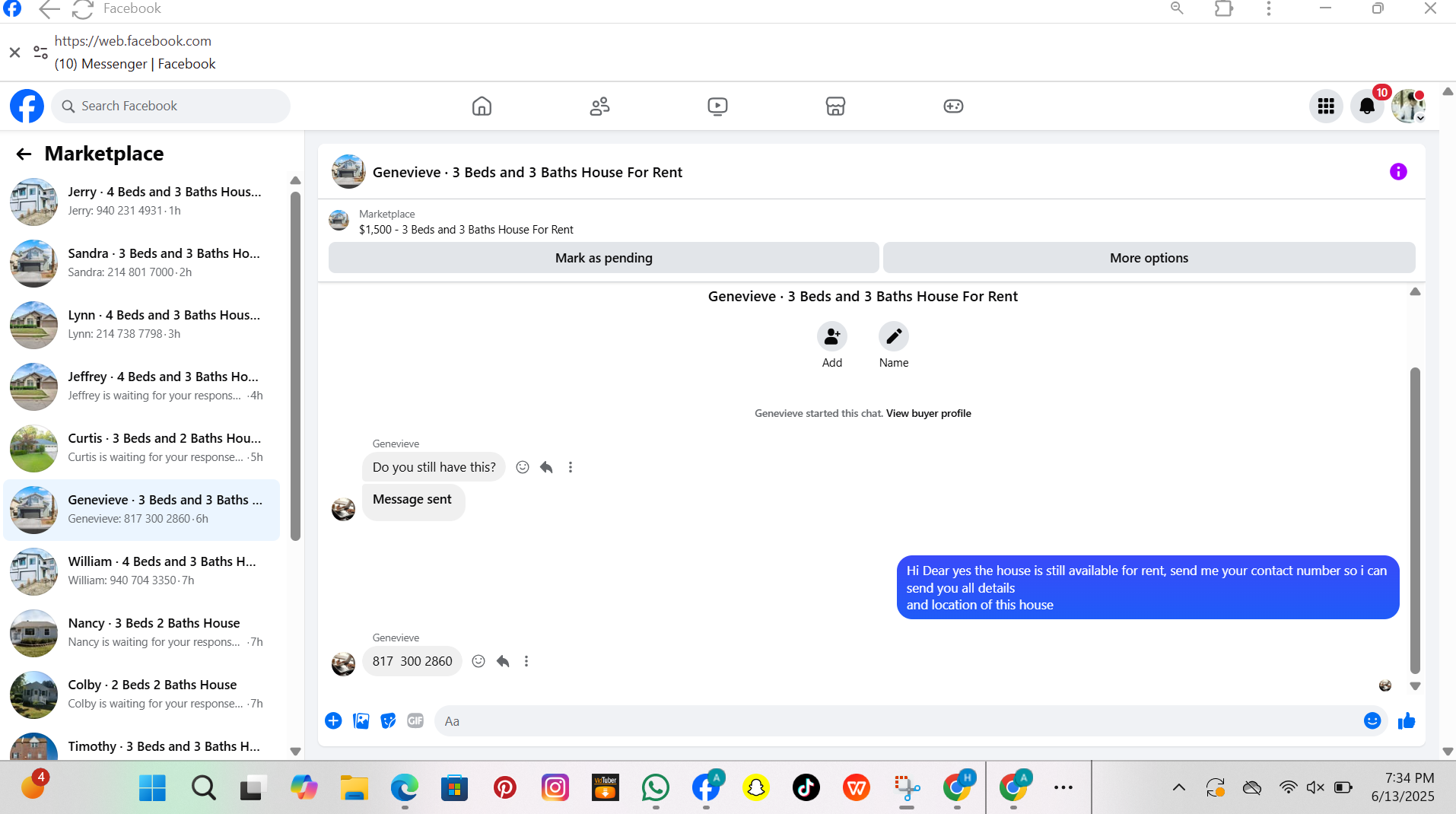The width and height of the screenshot is (1456, 814).
Task: Select the Genevieve conversation in the list
Action: click(142, 510)
